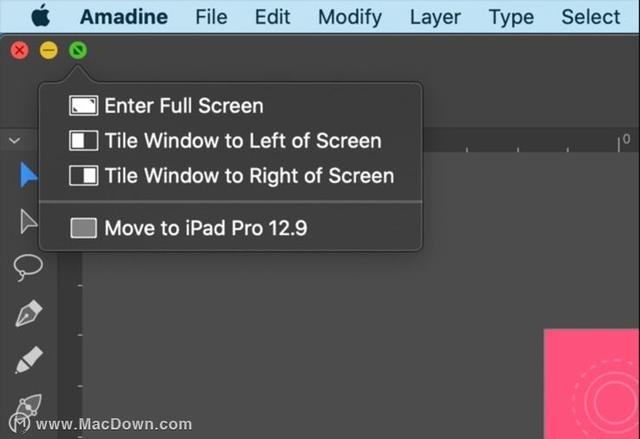Choose the Lasso tool

[x=28, y=267]
